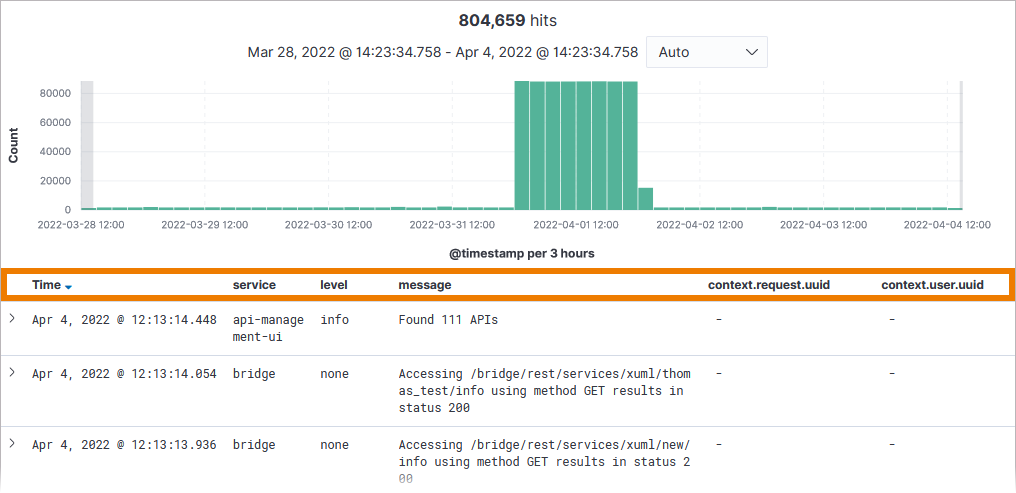
Task: Click the date range text above the chart
Action: point(442,52)
